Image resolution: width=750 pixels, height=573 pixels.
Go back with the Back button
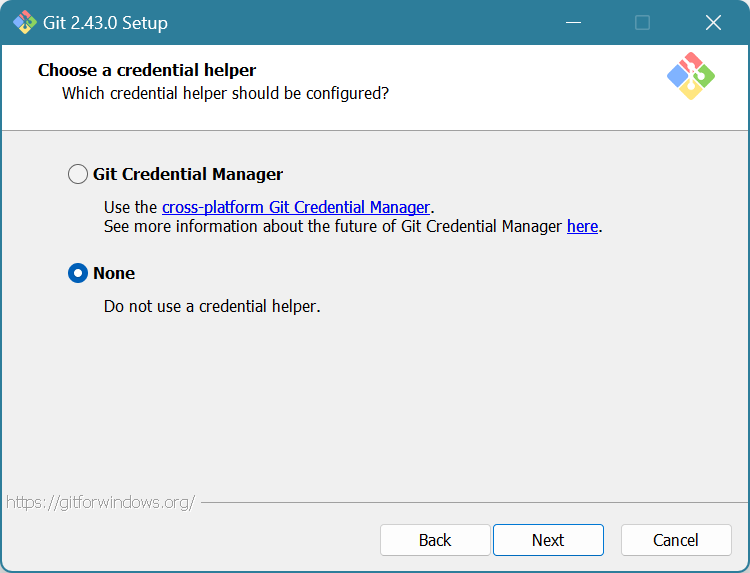point(435,540)
